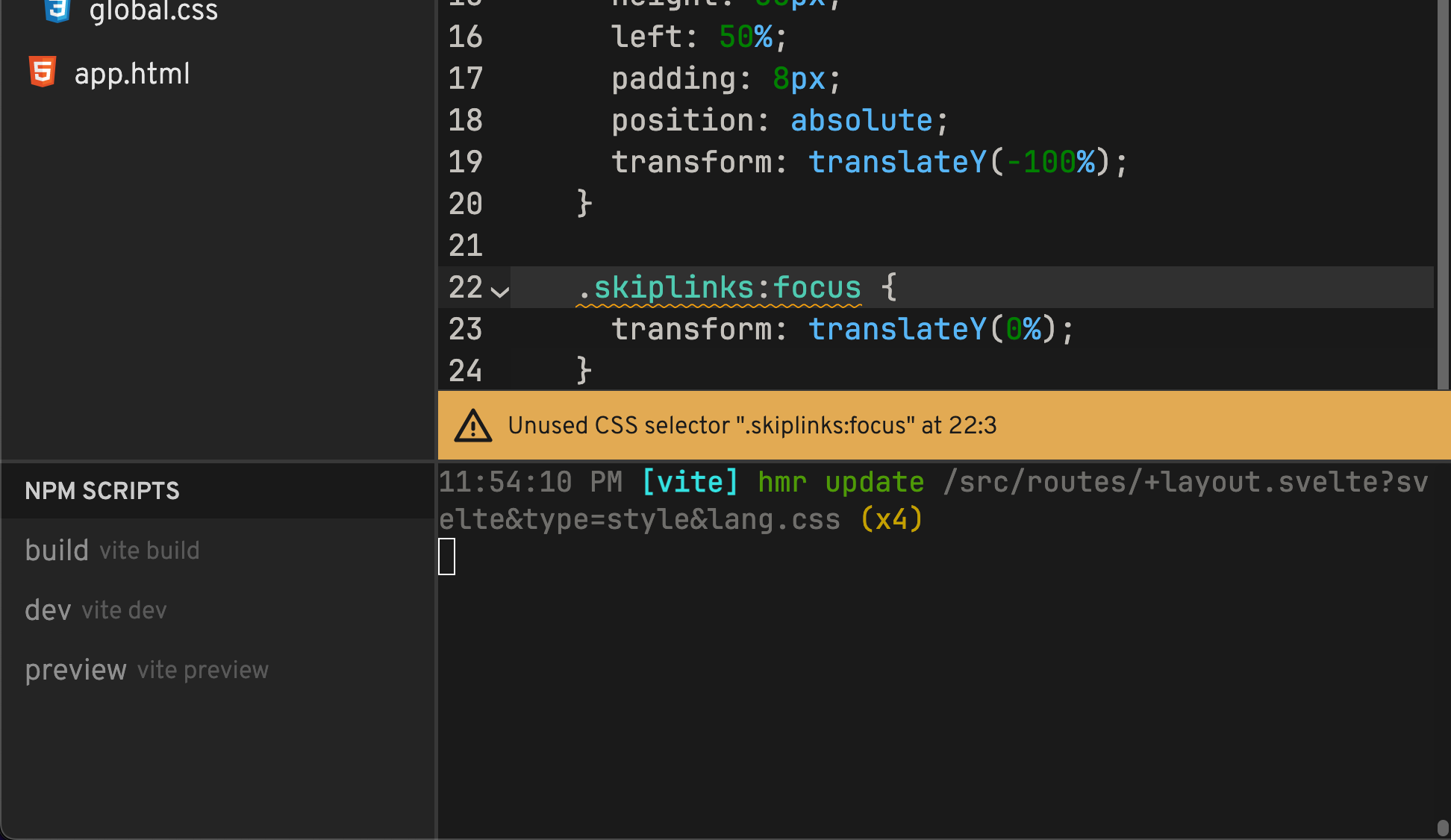
Task: Click the HTML5 icon beside app.html
Action: click(43, 72)
